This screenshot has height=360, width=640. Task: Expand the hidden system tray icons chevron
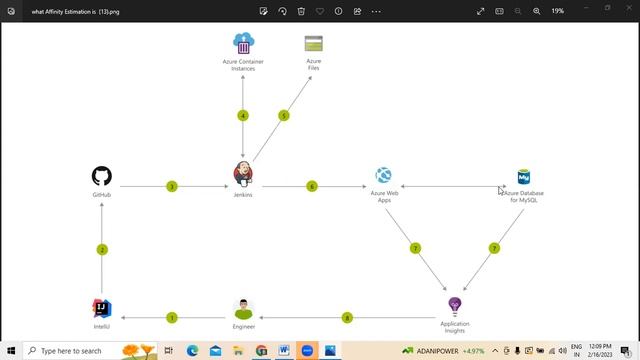pos(495,351)
